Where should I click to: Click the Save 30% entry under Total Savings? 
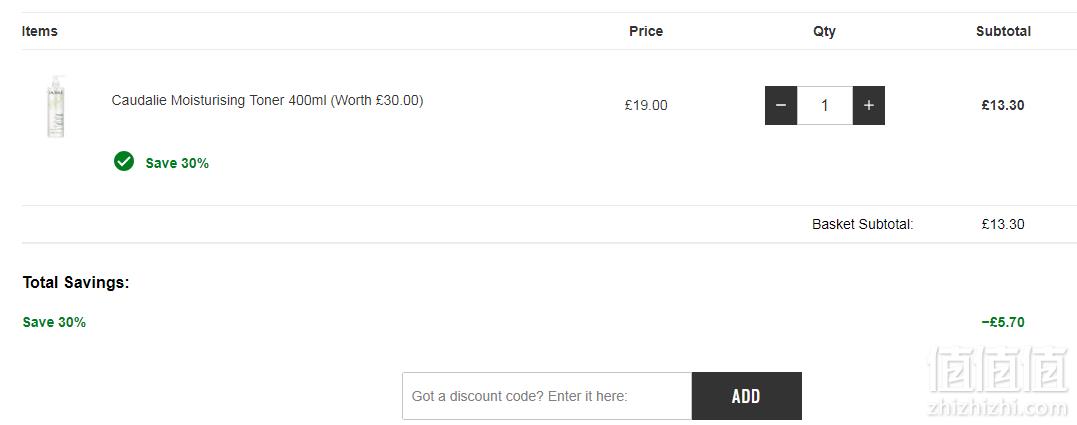[x=54, y=322]
